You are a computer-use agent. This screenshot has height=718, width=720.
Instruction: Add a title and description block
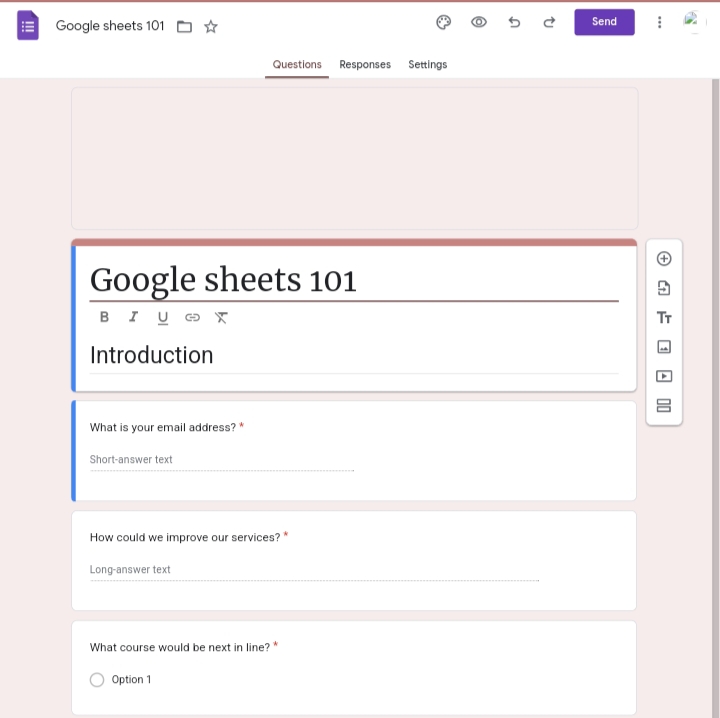[x=664, y=318]
